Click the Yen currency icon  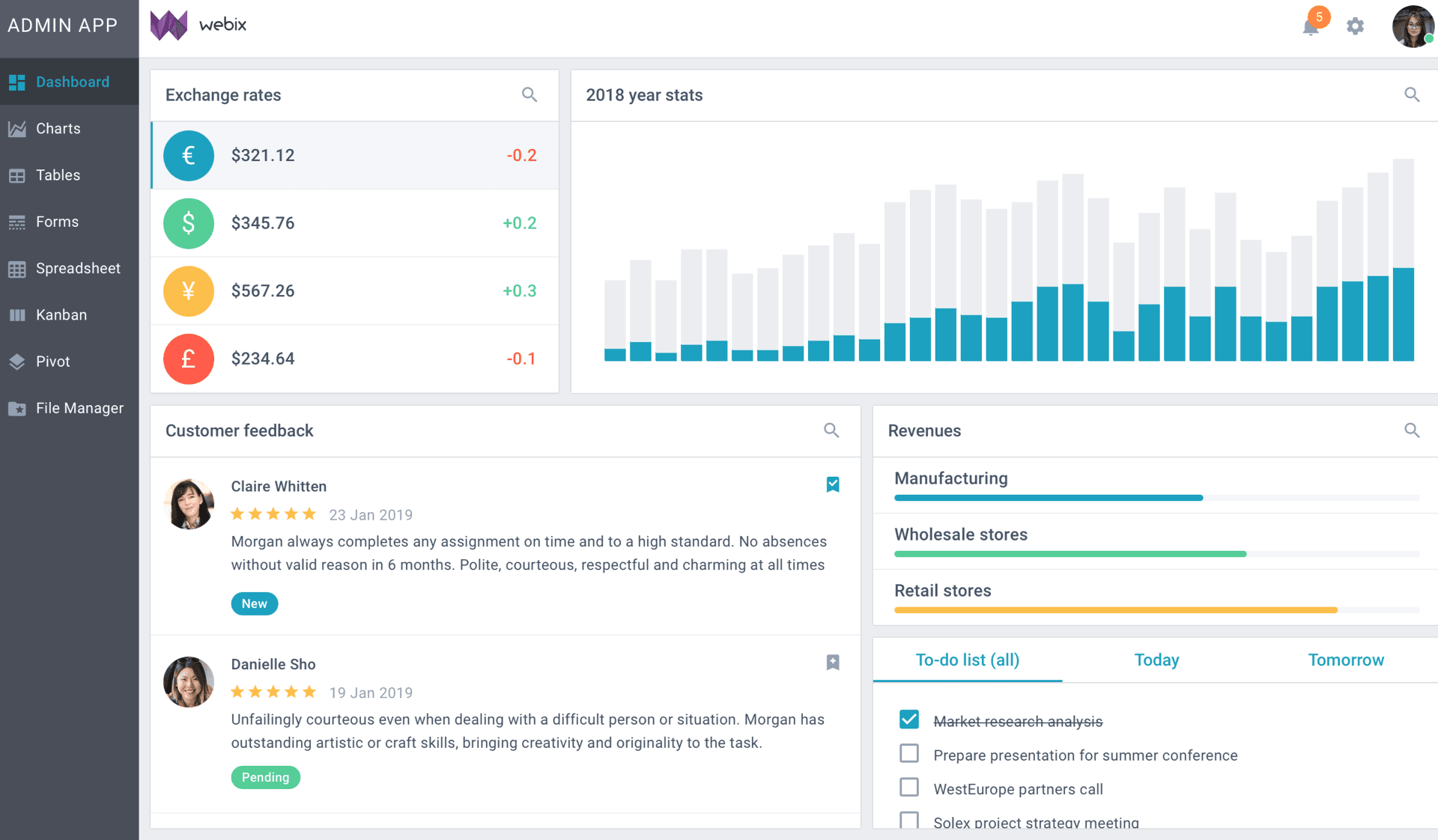click(x=189, y=291)
